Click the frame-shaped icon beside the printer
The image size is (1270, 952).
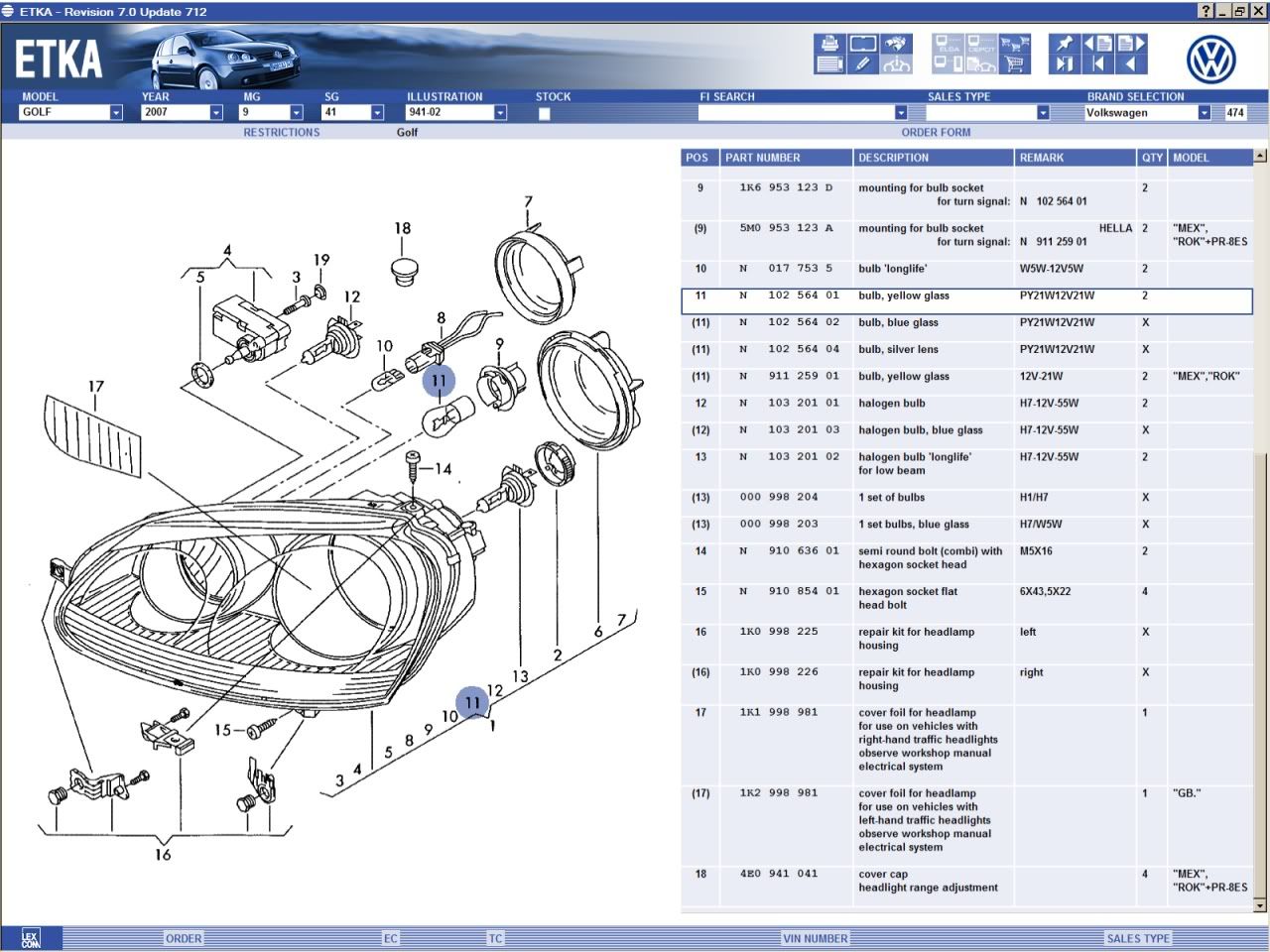(863, 44)
